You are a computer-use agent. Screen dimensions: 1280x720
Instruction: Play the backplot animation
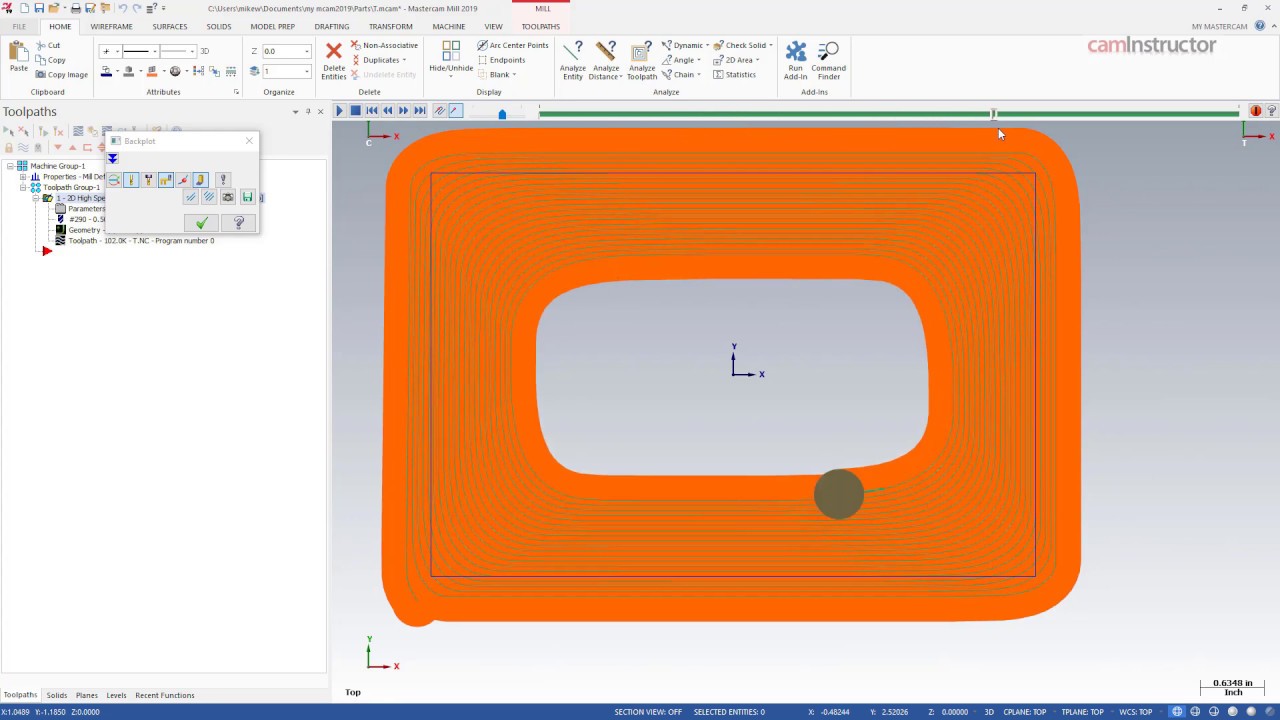coord(340,111)
